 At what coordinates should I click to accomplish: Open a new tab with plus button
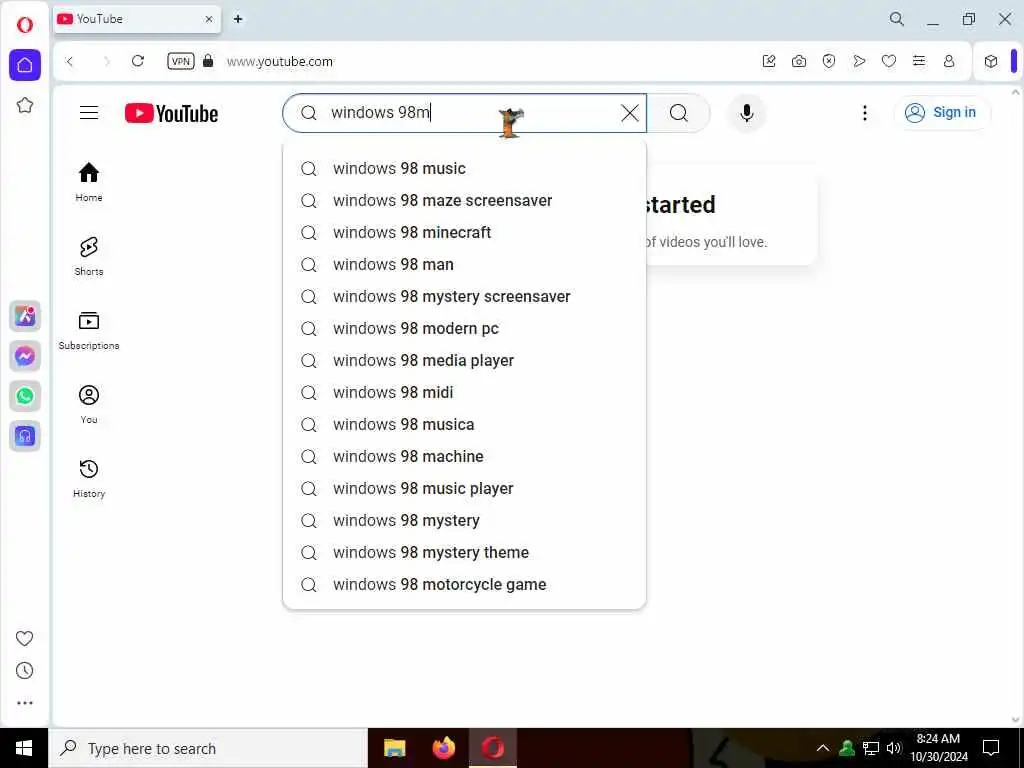[x=238, y=19]
